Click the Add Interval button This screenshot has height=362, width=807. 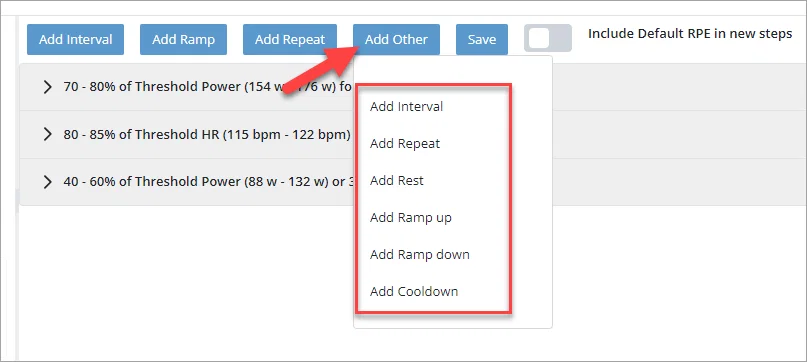tap(75, 40)
